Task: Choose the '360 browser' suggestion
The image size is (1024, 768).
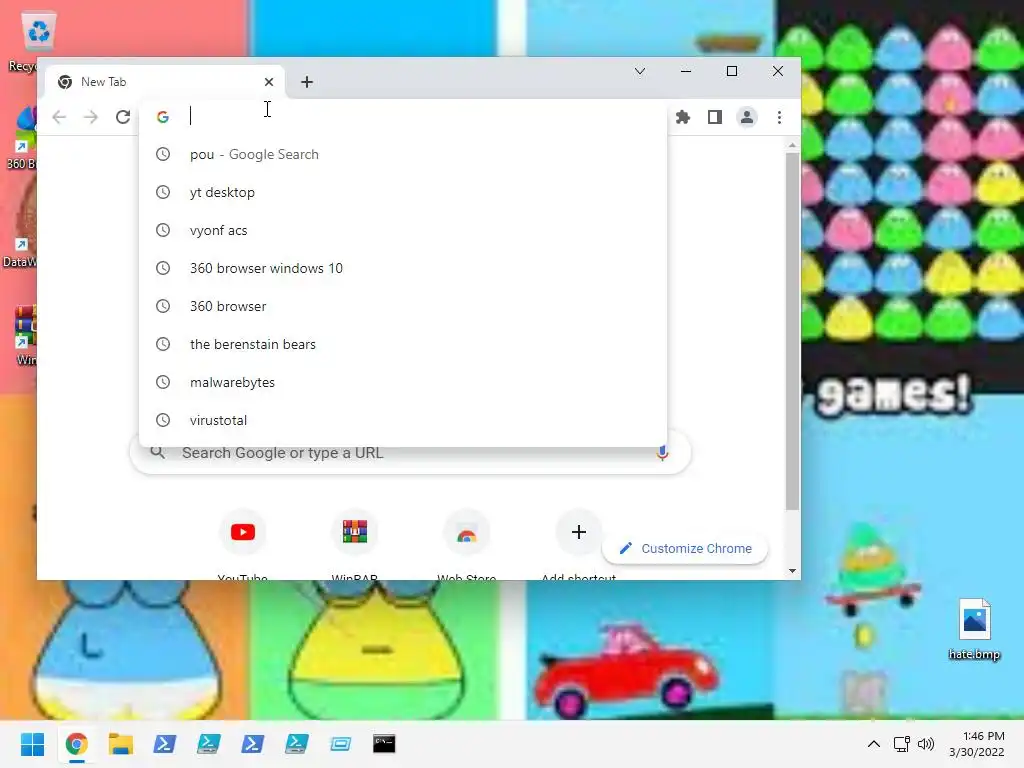Action: (403, 306)
